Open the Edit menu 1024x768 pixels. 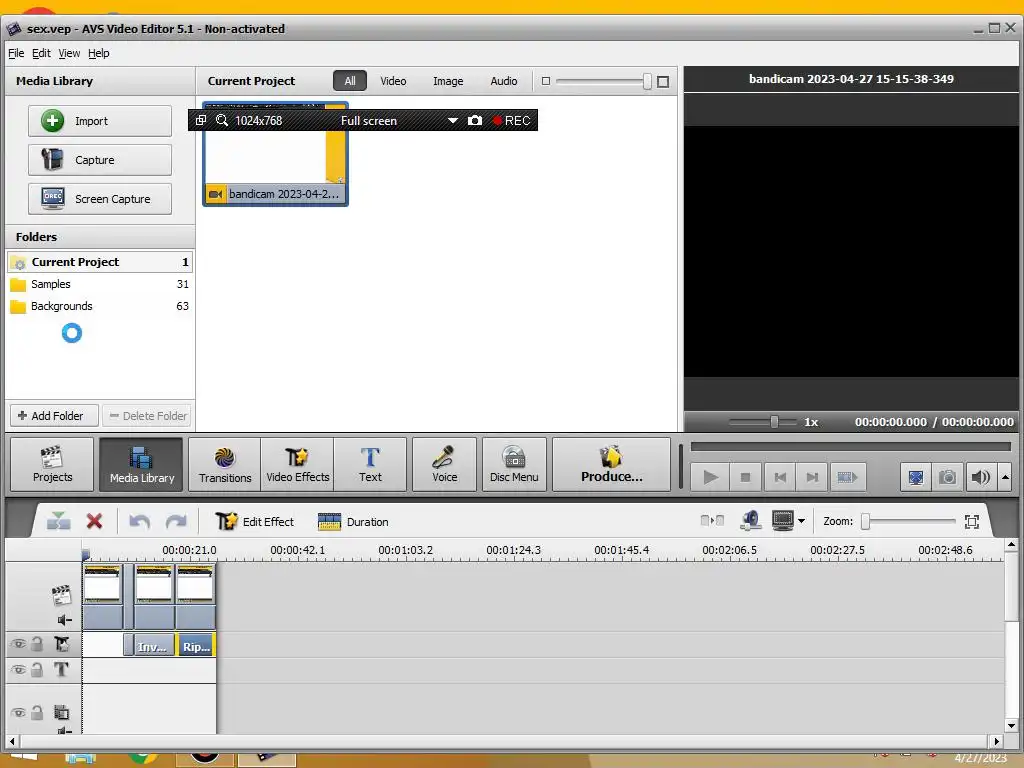(41, 54)
